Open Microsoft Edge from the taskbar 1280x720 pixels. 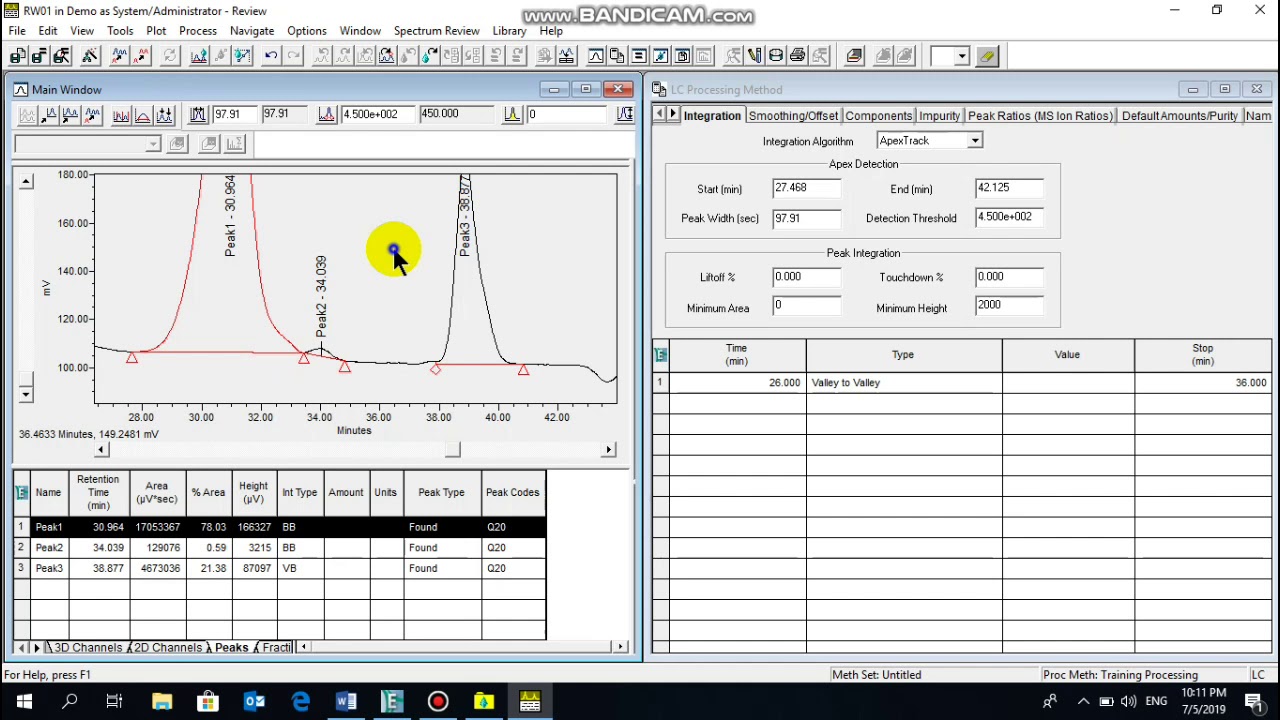tap(300, 701)
